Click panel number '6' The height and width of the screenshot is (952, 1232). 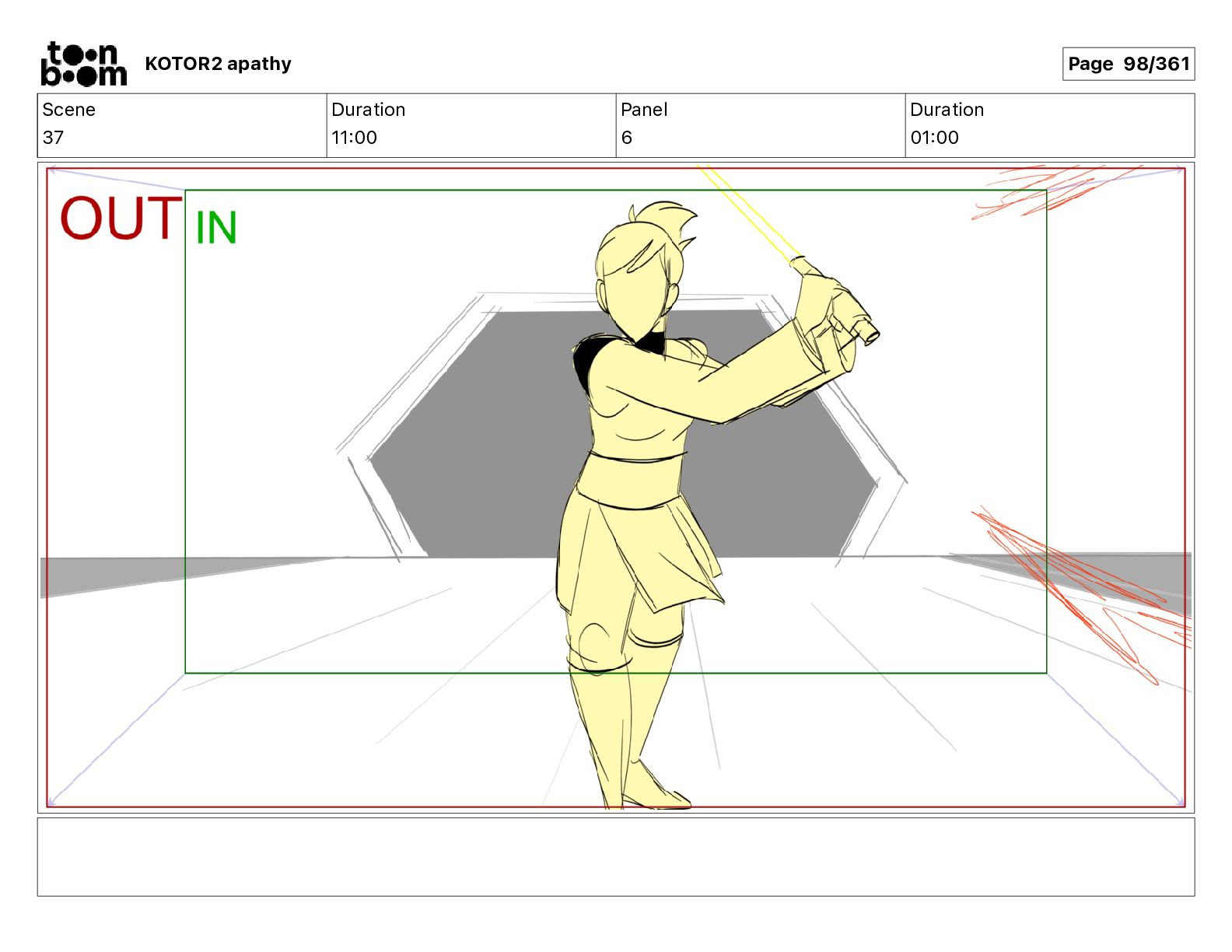click(627, 138)
